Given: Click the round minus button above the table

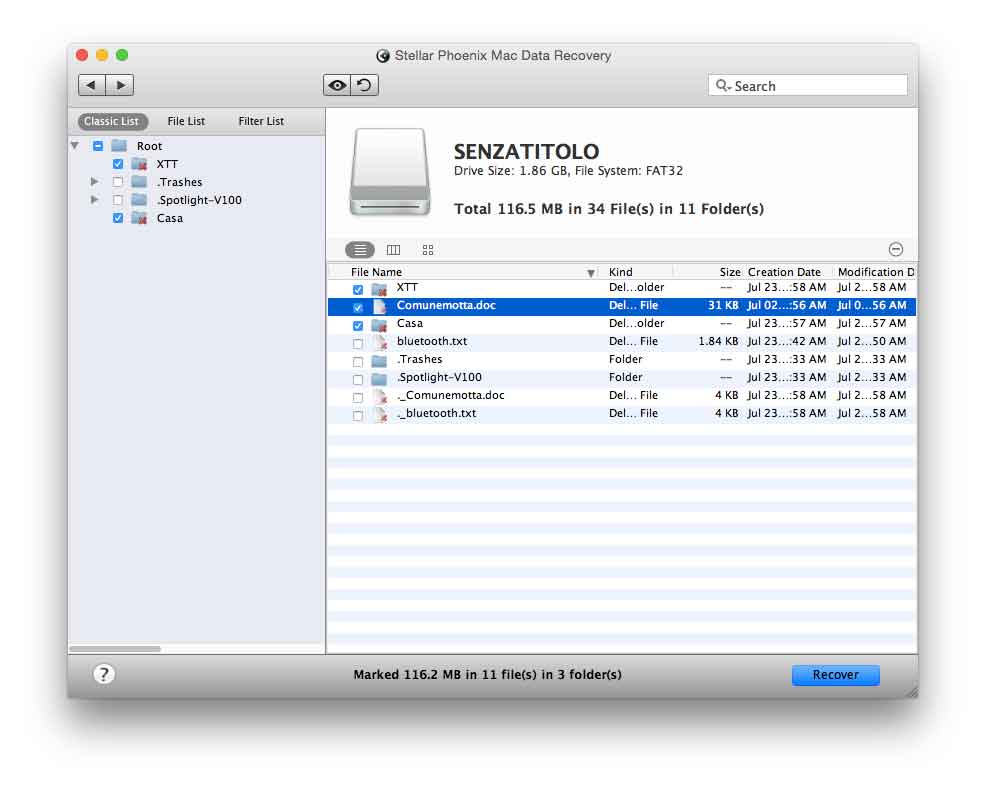Looking at the screenshot, I should coord(896,249).
